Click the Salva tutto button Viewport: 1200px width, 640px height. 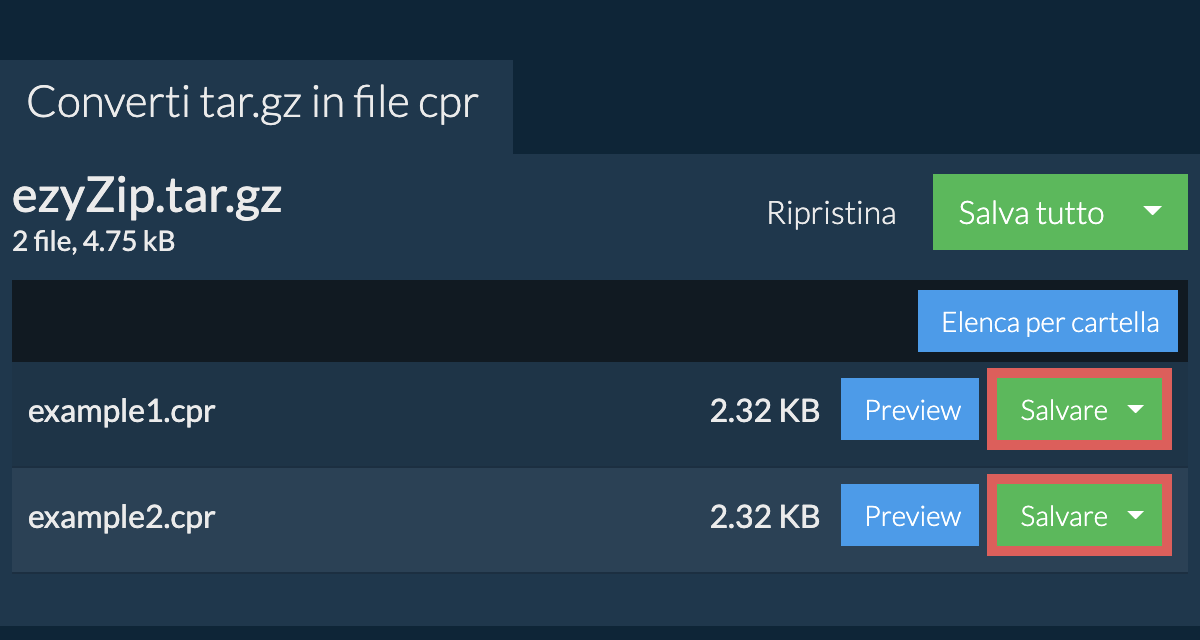click(x=1031, y=212)
